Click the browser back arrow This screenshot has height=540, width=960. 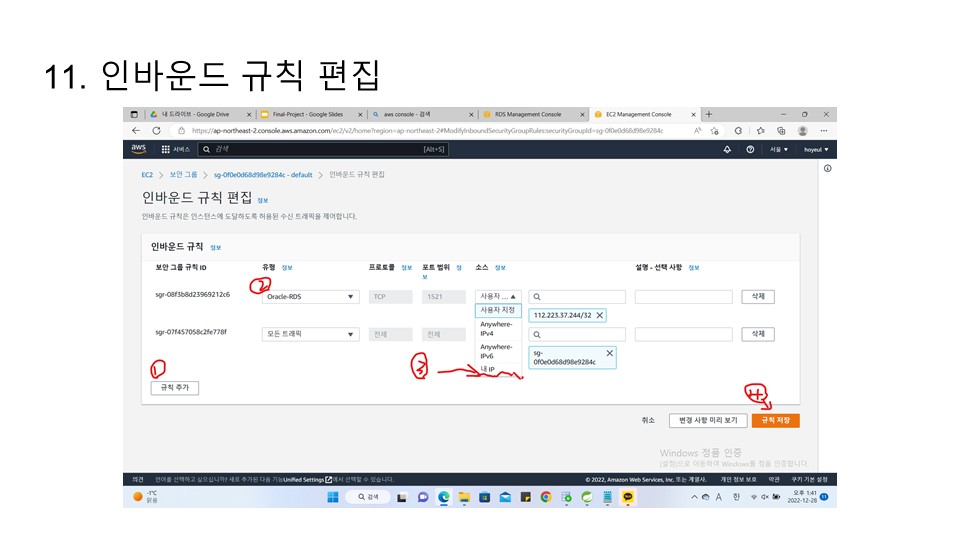pos(136,130)
